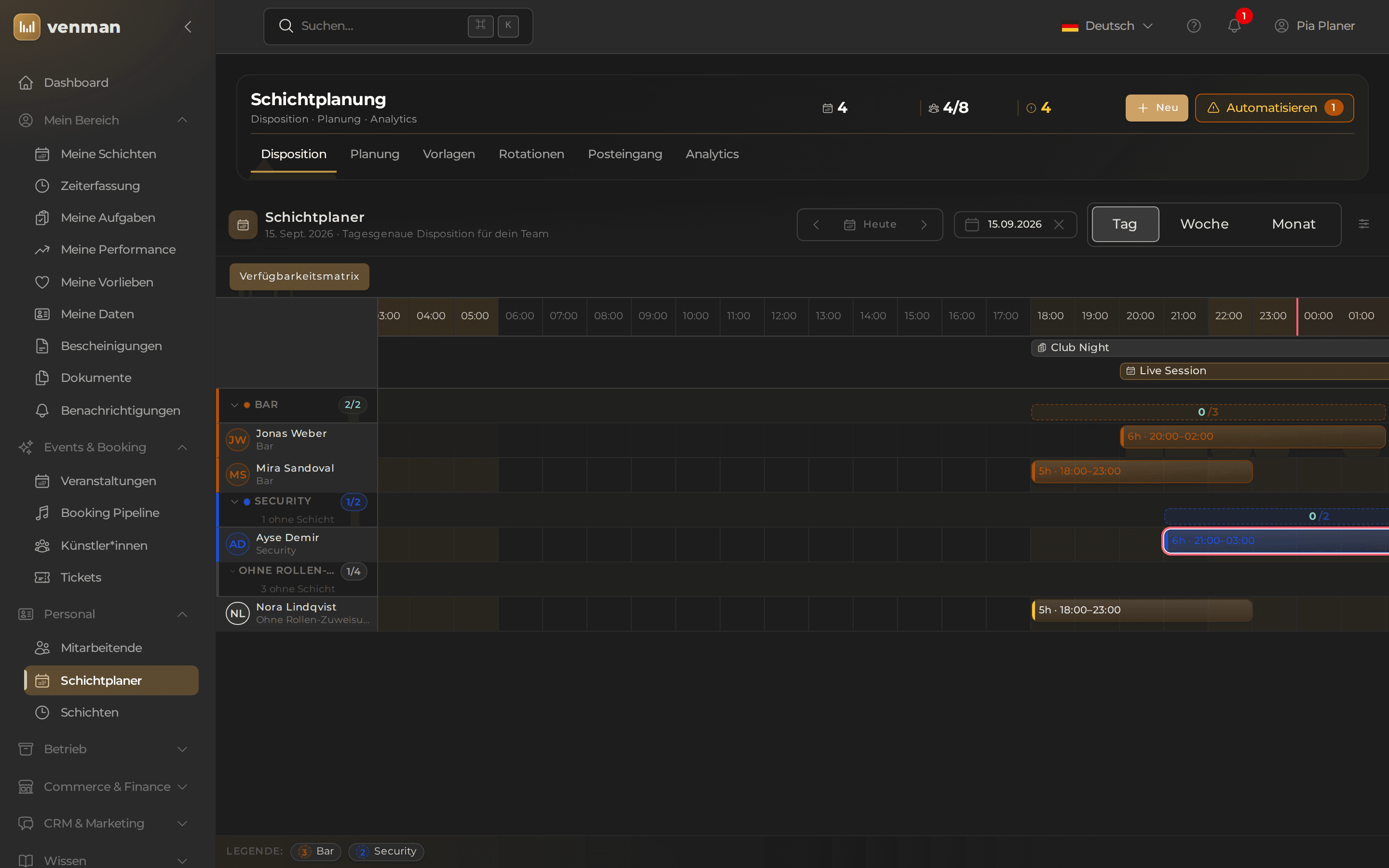Viewport: 1389px width, 868px height.
Task: Open the Pia Planer user menu
Action: pyautogui.click(x=1314, y=26)
